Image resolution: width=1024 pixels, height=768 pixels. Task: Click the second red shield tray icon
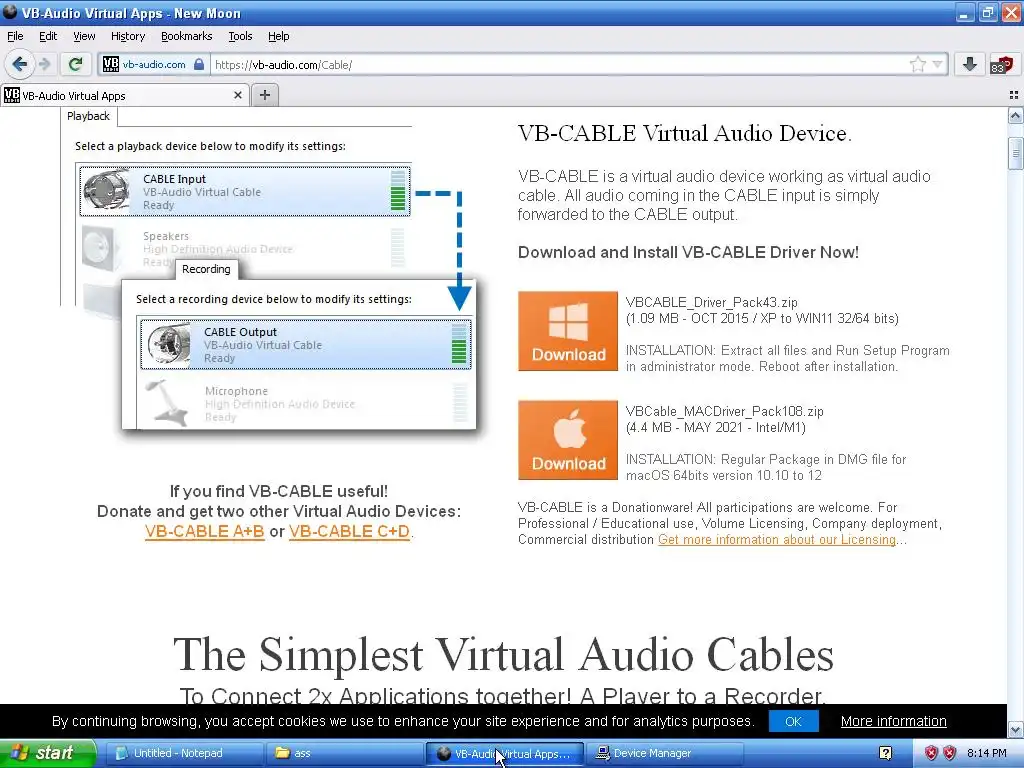[950, 753]
